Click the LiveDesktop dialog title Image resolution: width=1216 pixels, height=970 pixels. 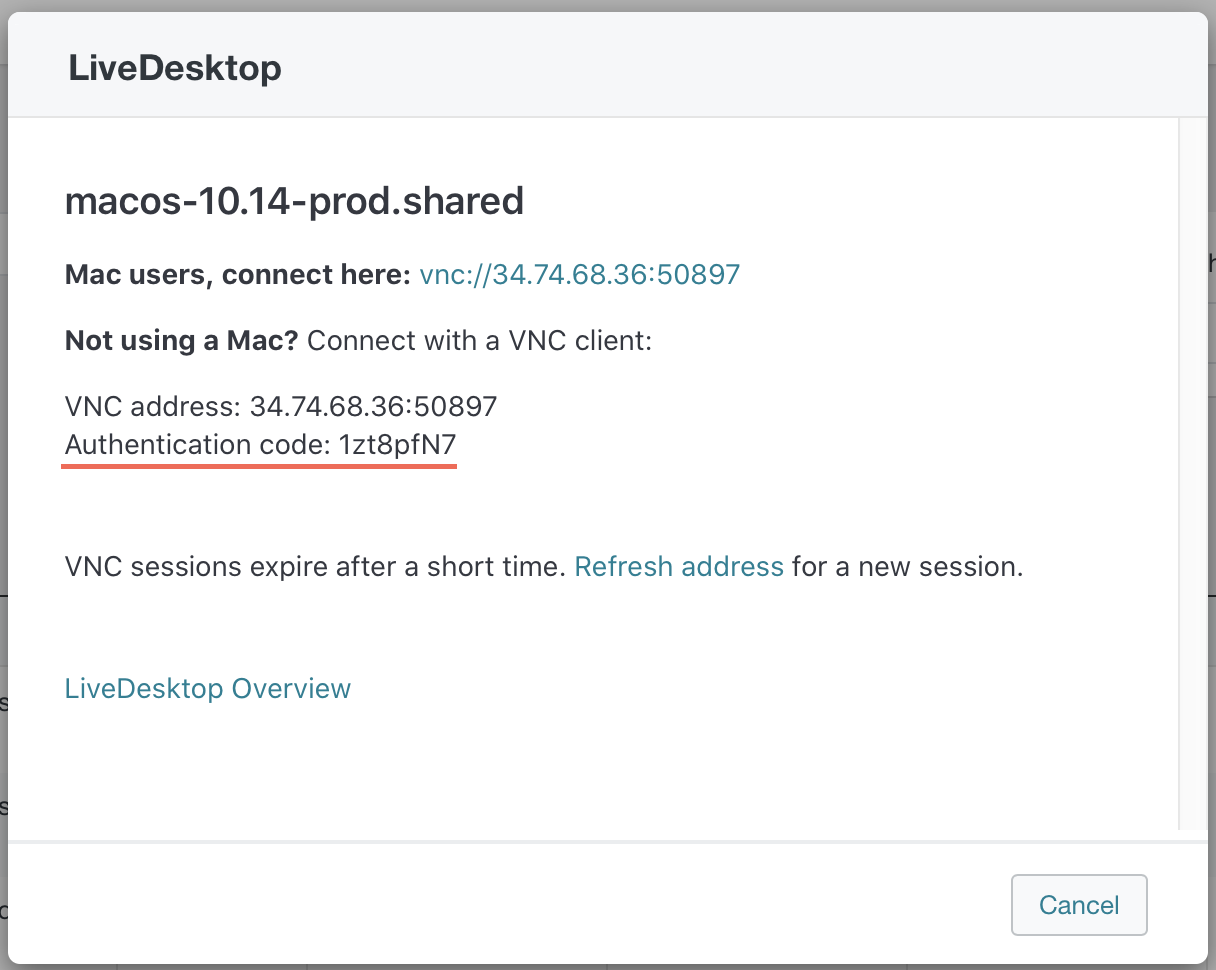coord(174,68)
